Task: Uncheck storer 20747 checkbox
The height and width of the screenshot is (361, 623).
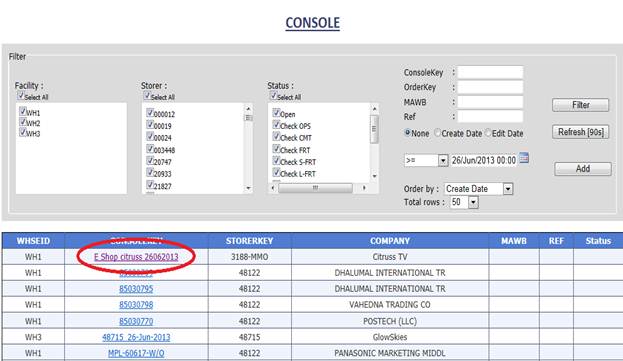Action: 150,161
